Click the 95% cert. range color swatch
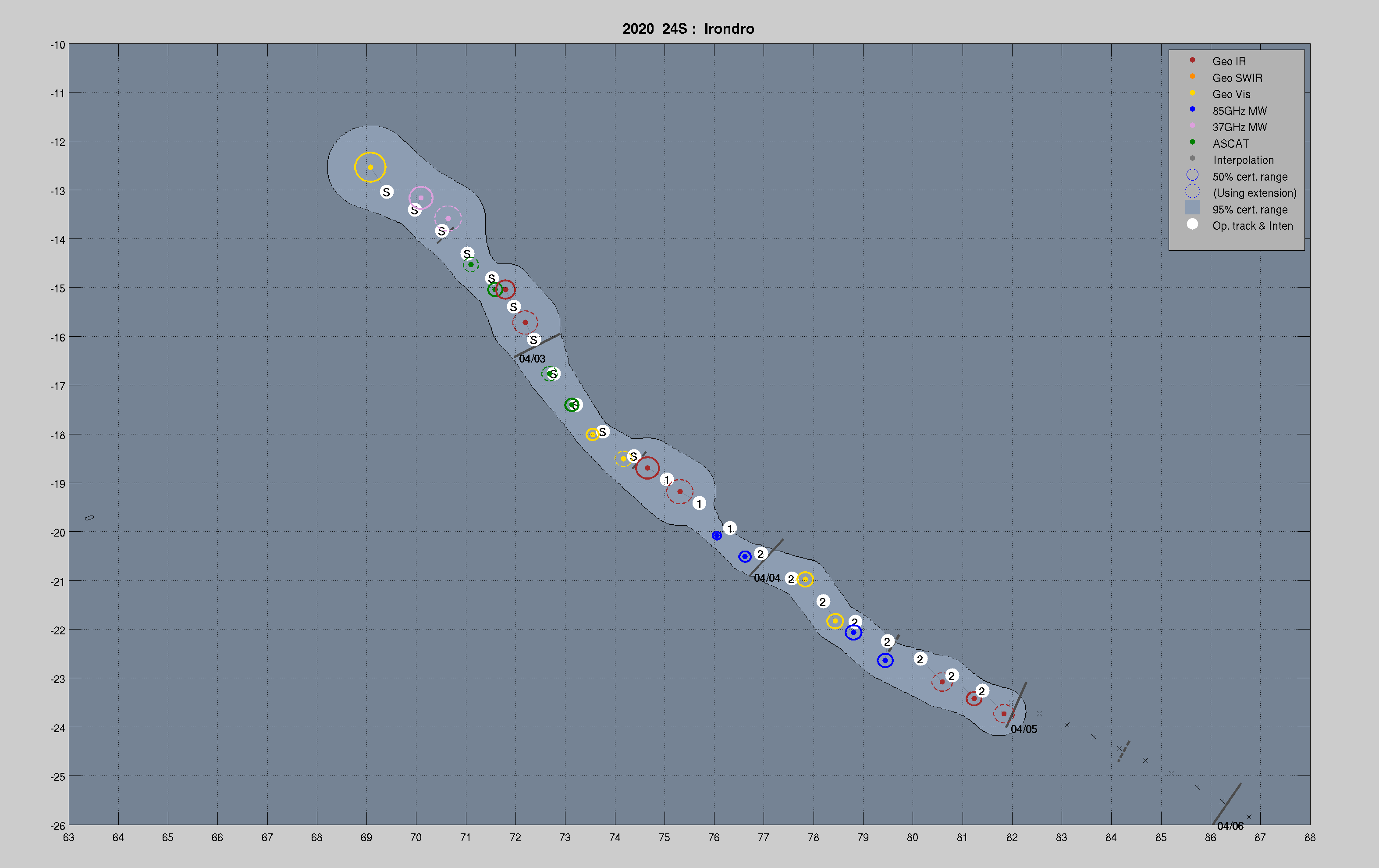 (1192, 208)
